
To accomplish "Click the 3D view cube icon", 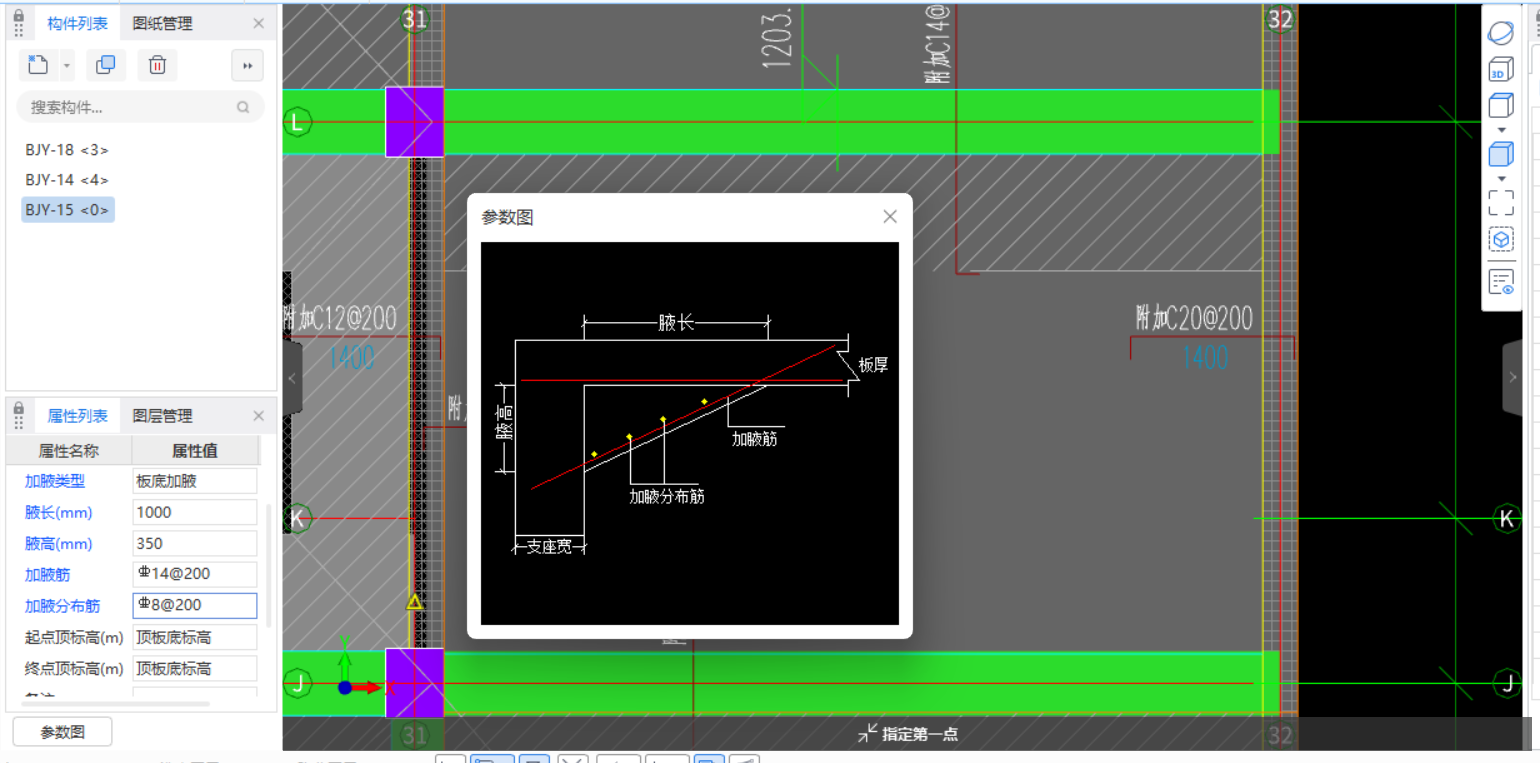I will (1500, 70).
